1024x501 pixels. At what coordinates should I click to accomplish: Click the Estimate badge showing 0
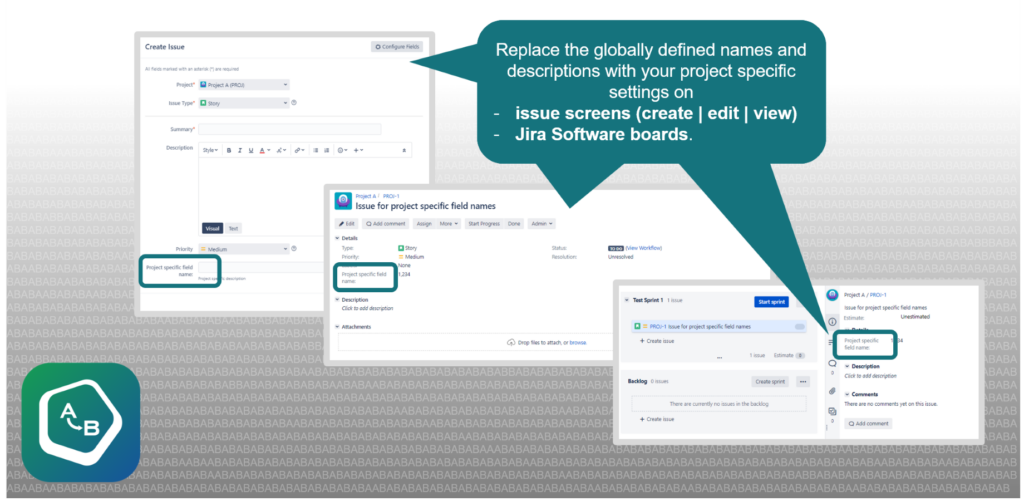click(x=800, y=356)
